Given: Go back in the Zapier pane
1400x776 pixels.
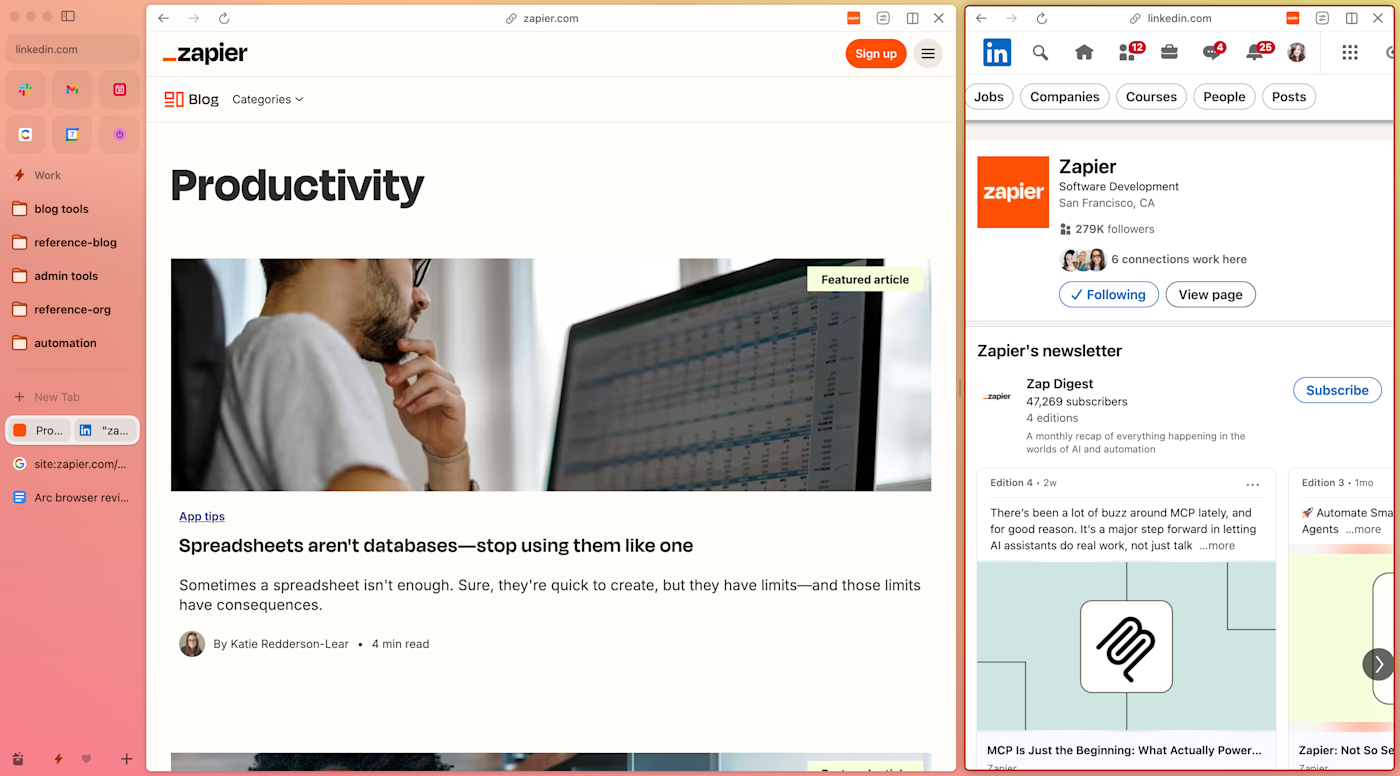Looking at the screenshot, I should click(x=164, y=18).
